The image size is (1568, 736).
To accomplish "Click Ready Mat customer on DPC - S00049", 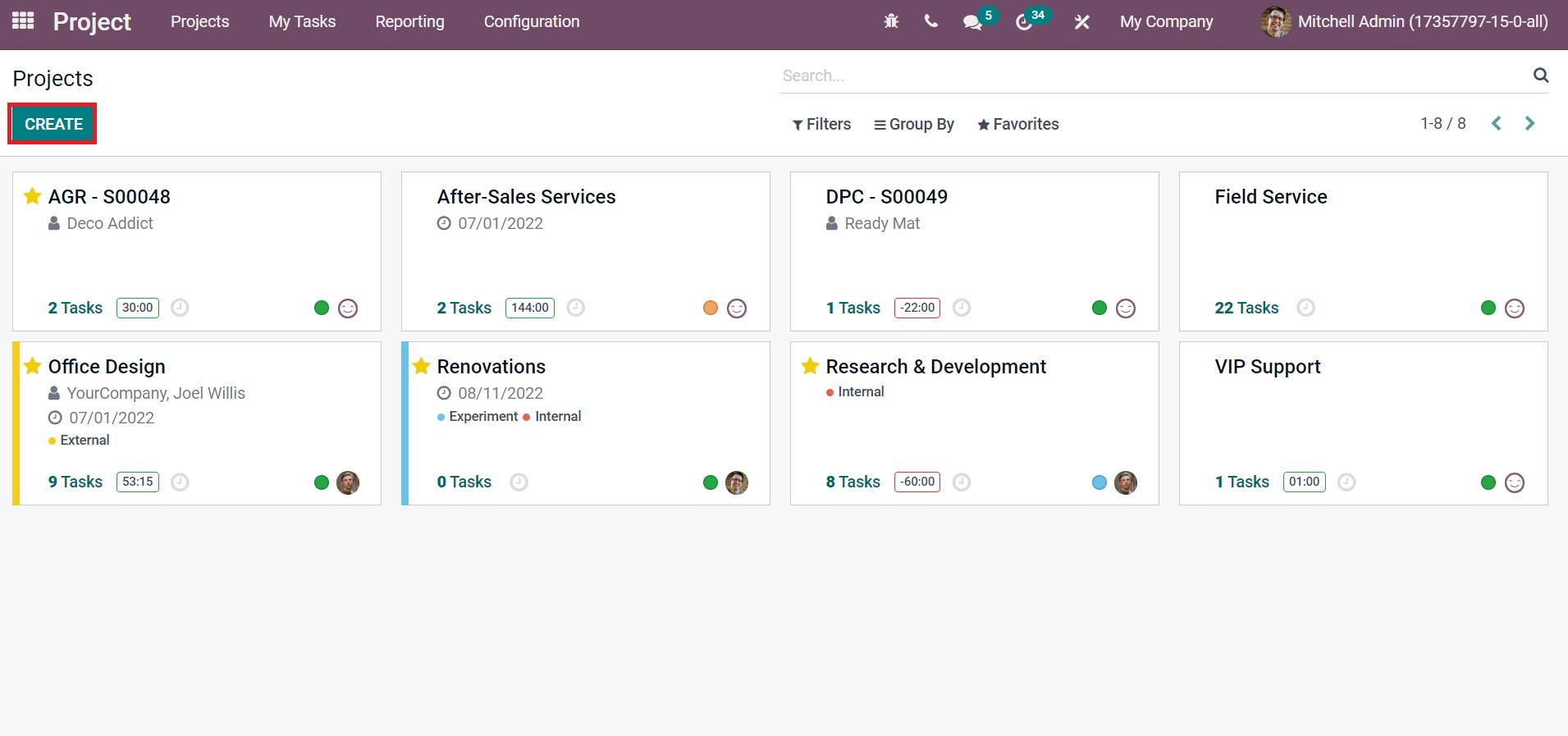I will point(882,223).
